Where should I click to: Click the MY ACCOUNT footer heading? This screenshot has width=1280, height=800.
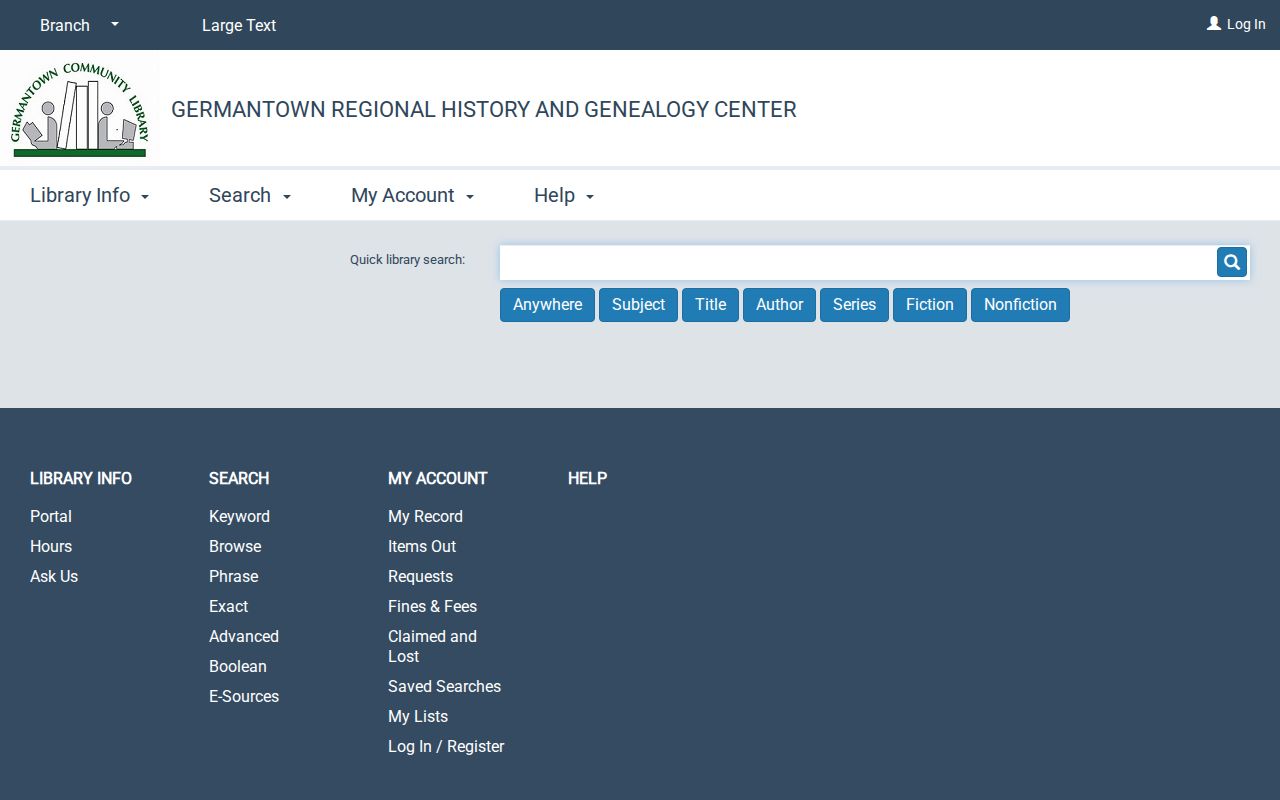pyautogui.click(x=438, y=478)
